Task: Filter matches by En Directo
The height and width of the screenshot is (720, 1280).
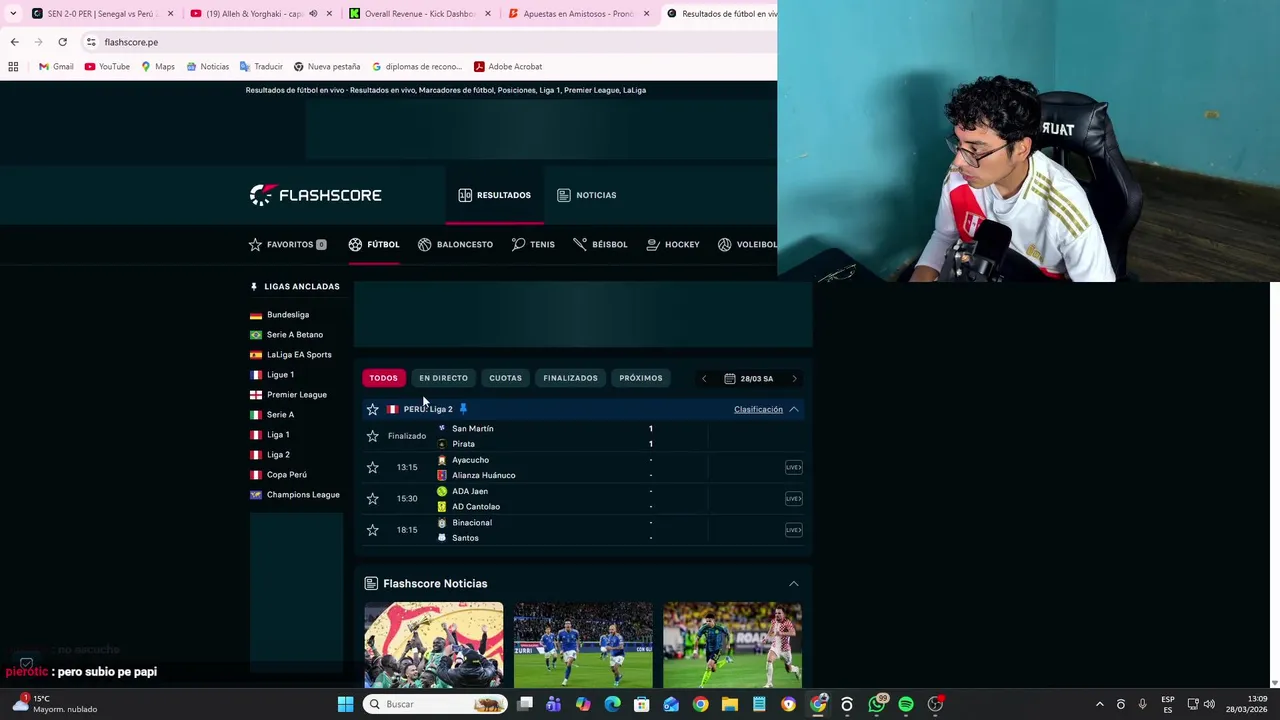Action: [x=443, y=378]
